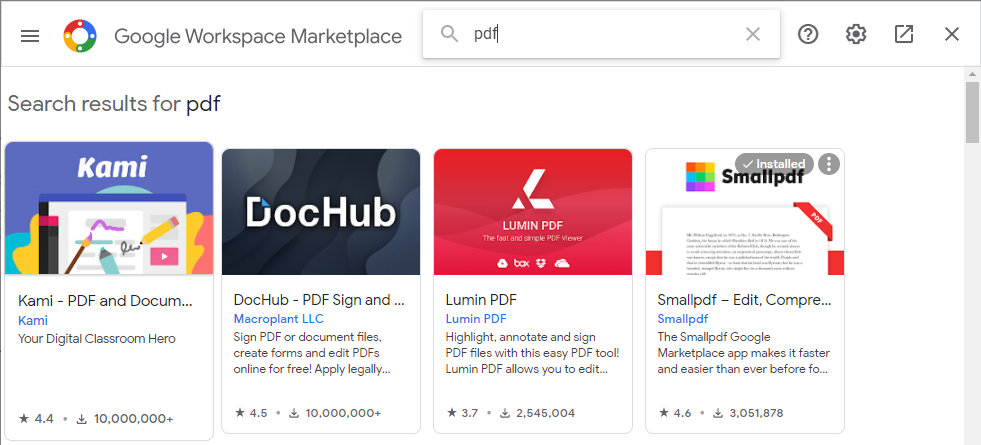Open the blue Smallpdf developer link
The image size is (981, 445).
coord(683,319)
